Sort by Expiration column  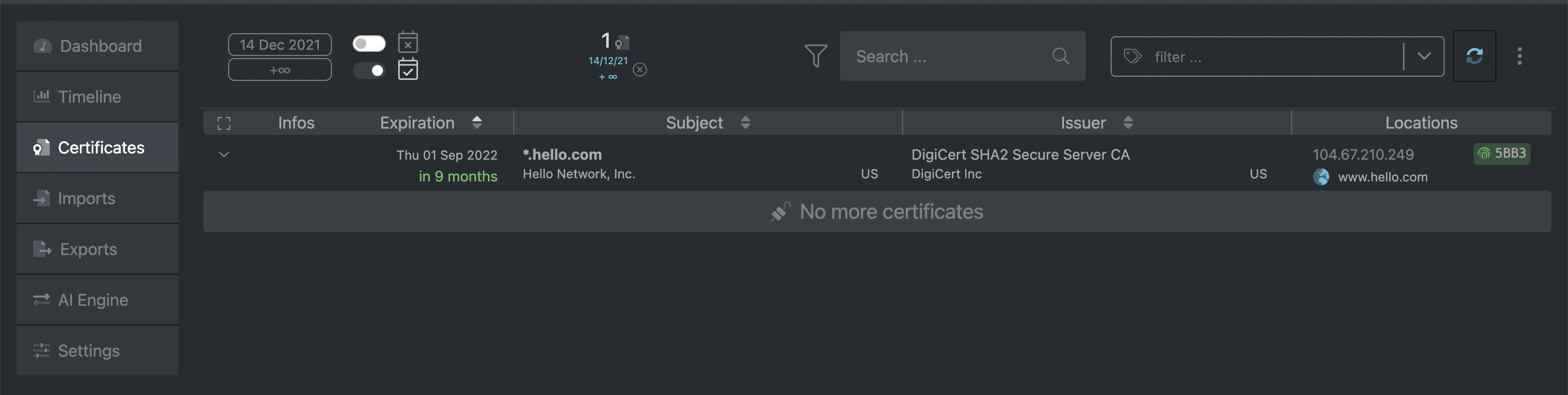[431, 123]
